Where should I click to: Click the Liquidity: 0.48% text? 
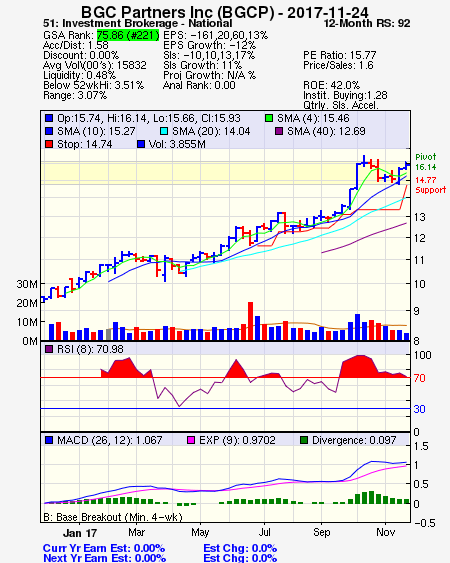pos(79,75)
